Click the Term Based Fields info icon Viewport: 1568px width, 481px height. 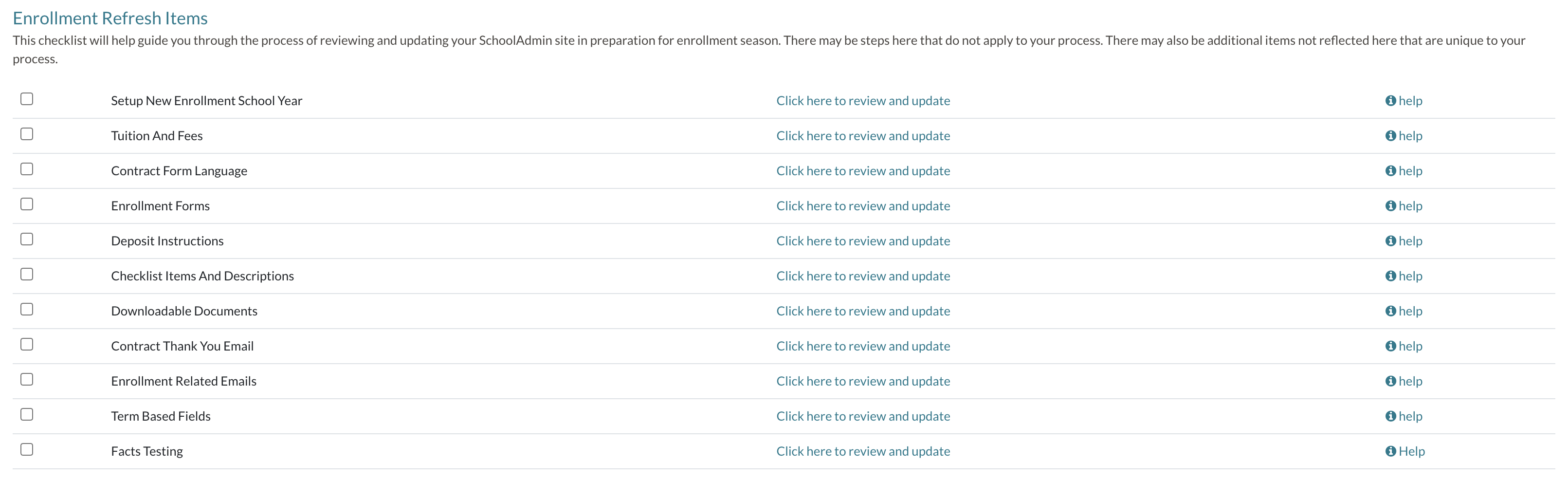1391,416
